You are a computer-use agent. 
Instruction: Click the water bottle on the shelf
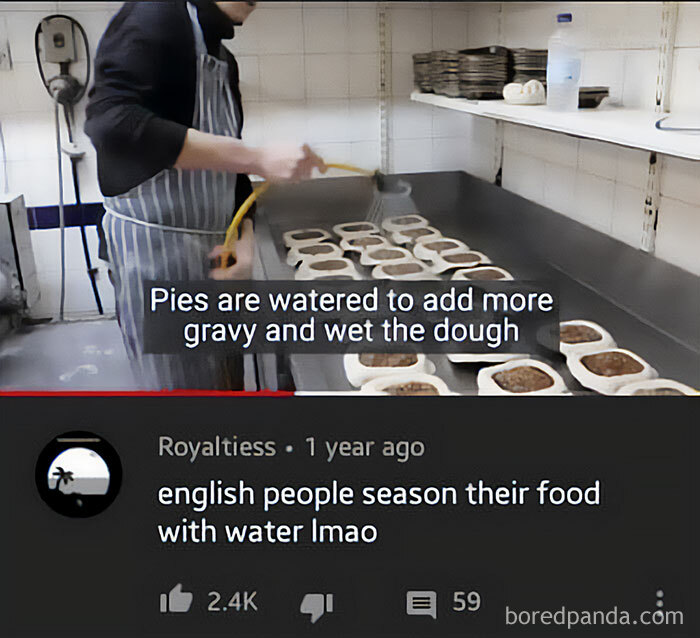(563, 63)
